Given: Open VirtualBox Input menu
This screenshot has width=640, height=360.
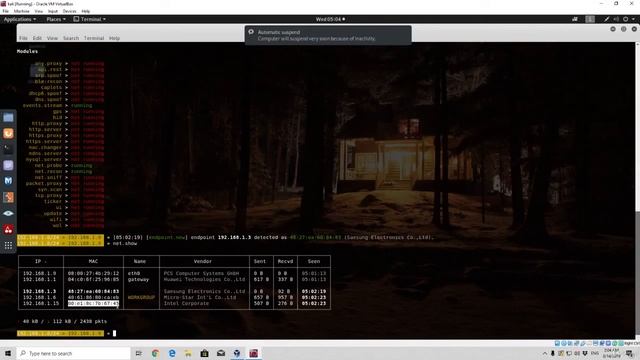Looking at the screenshot, I should 53,11.
